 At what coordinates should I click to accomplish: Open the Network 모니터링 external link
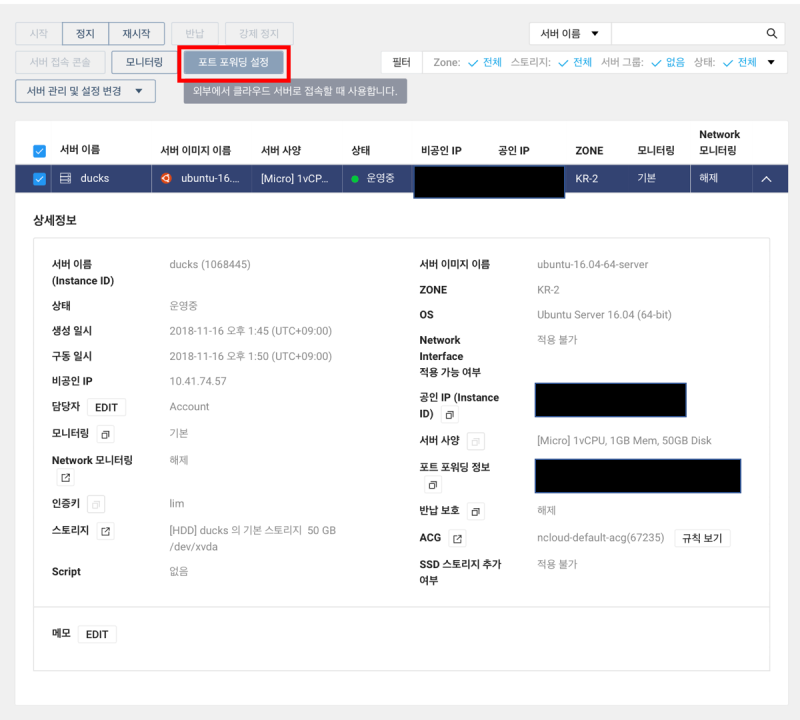point(66,477)
